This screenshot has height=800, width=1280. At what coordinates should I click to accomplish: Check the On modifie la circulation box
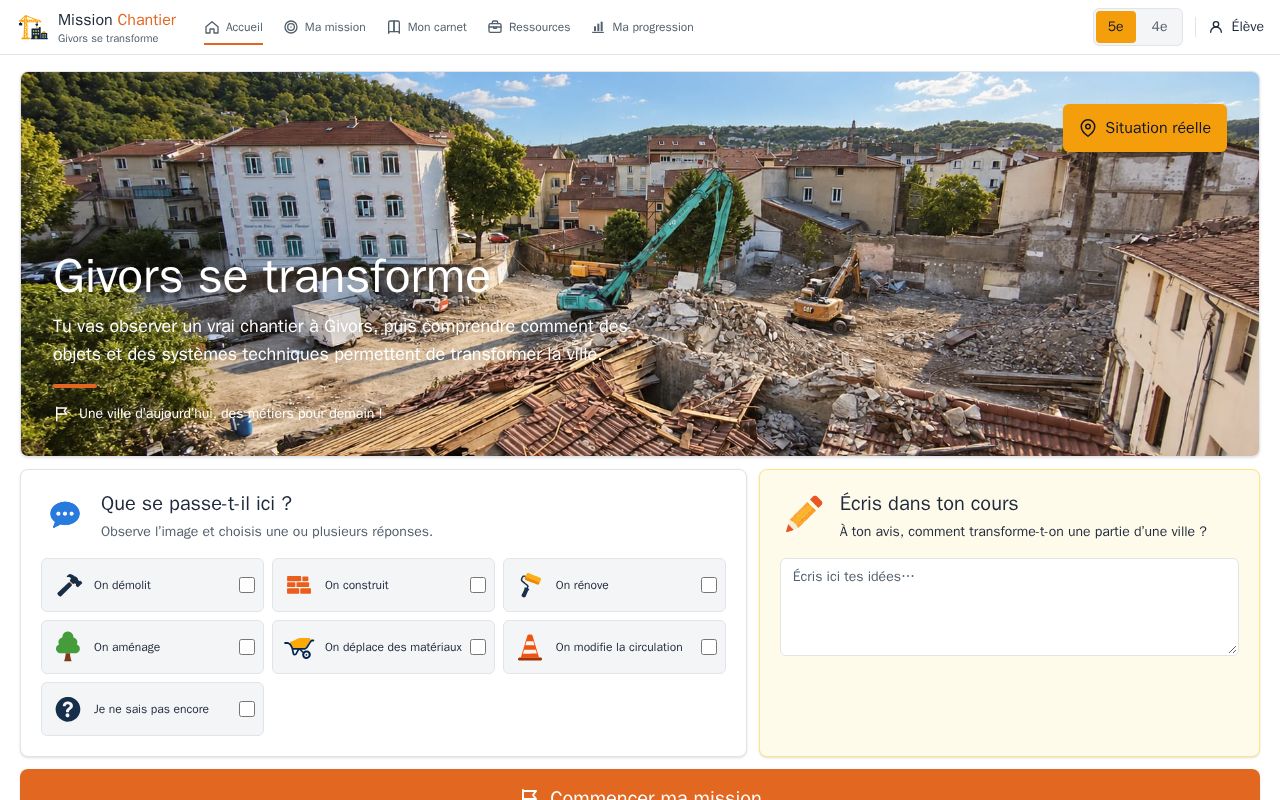pos(709,647)
